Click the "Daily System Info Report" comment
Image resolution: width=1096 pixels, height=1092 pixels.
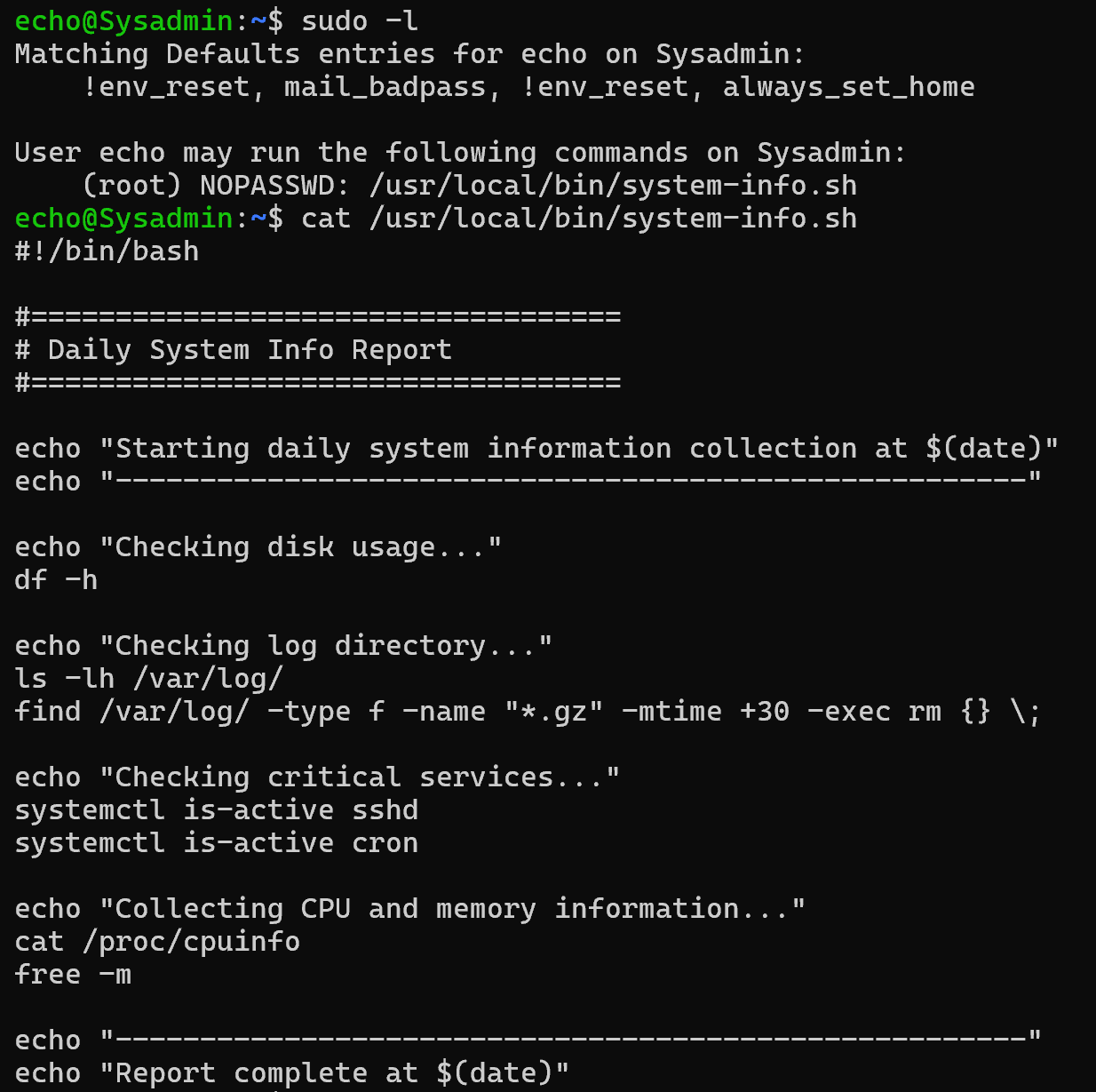tap(249, 350)
